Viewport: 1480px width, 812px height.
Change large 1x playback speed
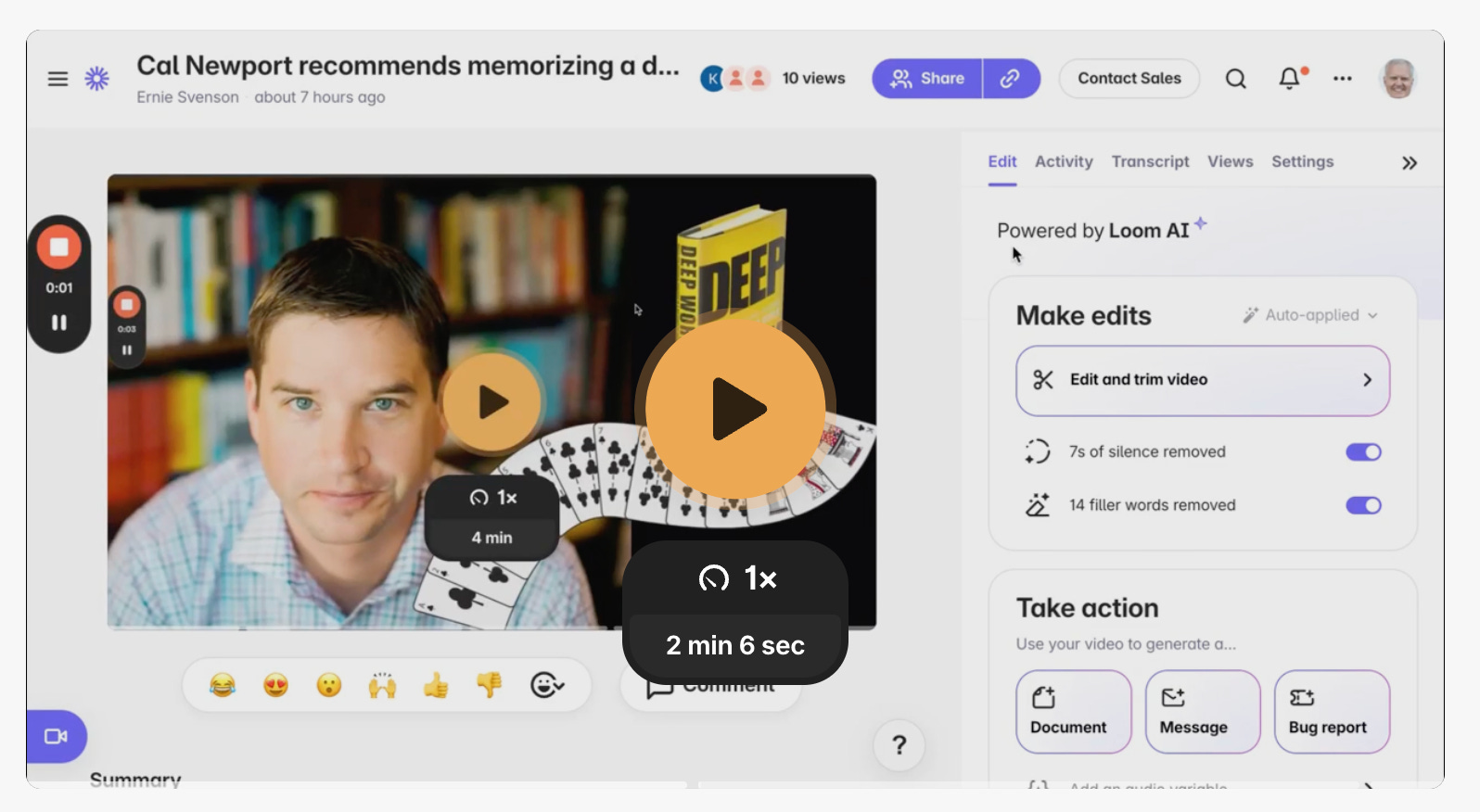[736, 578]
